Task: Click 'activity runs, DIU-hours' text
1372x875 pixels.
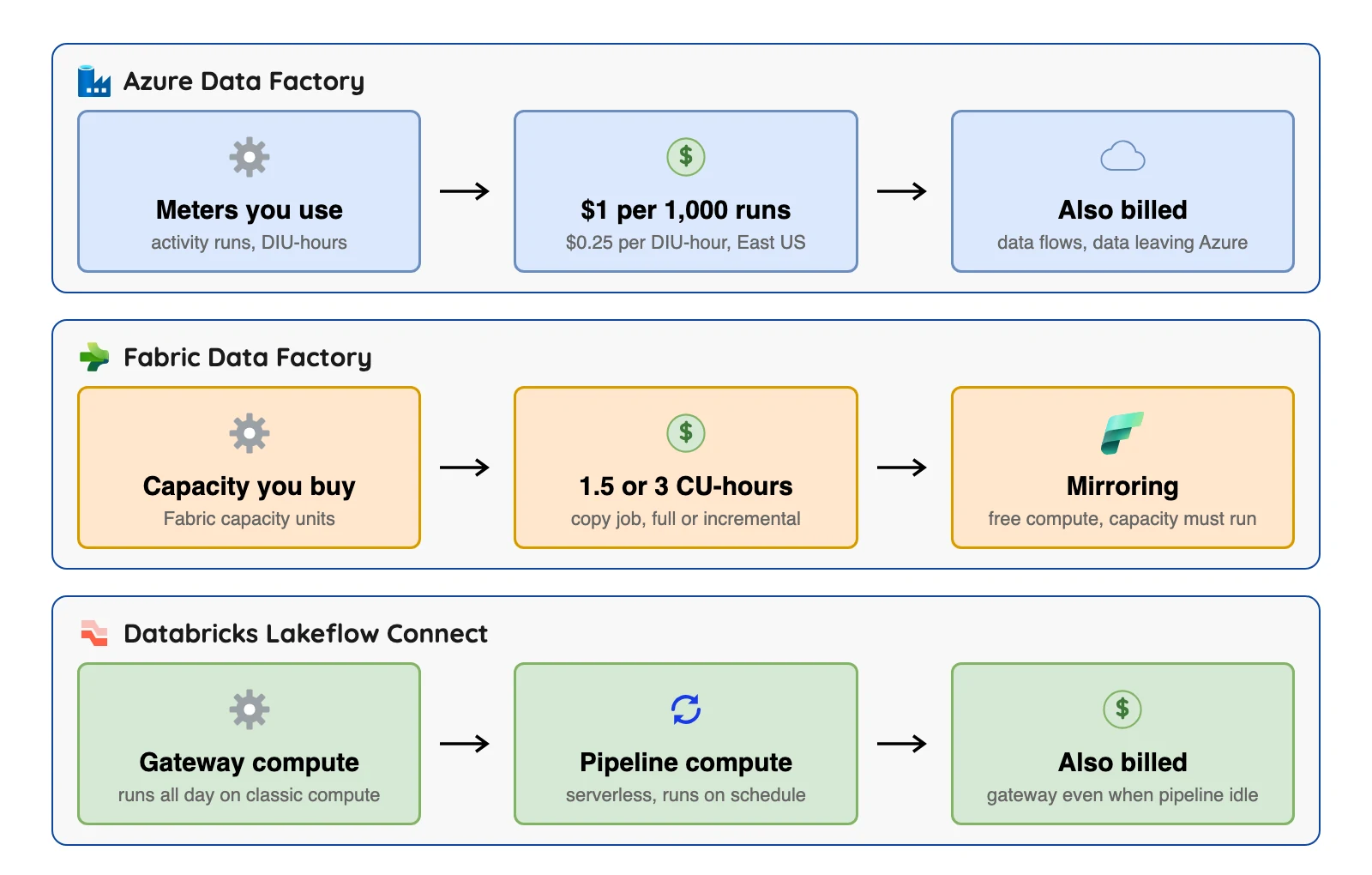Action: click(250, 243)
